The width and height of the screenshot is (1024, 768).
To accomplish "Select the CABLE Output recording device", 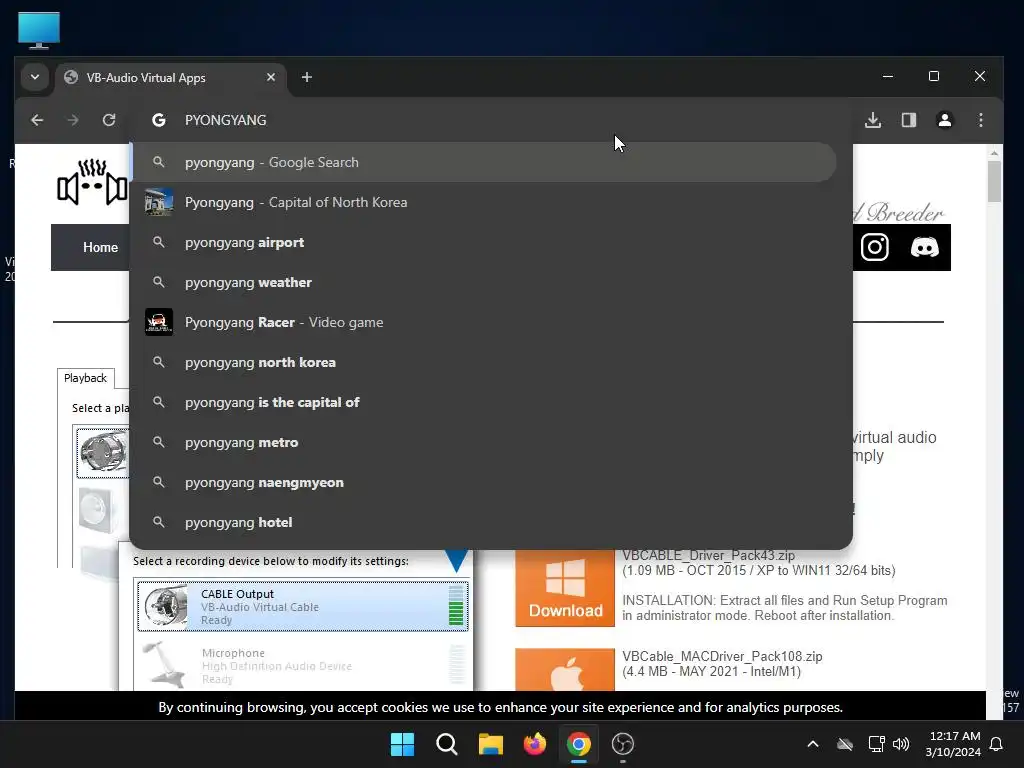I will coord(302,607).
